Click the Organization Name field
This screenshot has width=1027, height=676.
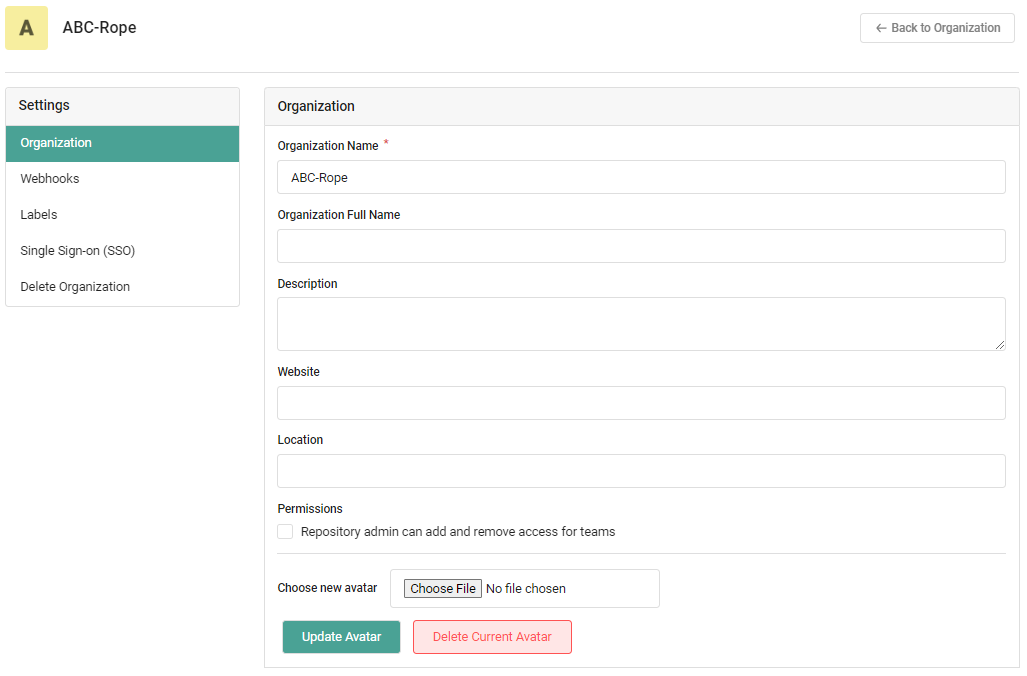[x=641, y=177]
